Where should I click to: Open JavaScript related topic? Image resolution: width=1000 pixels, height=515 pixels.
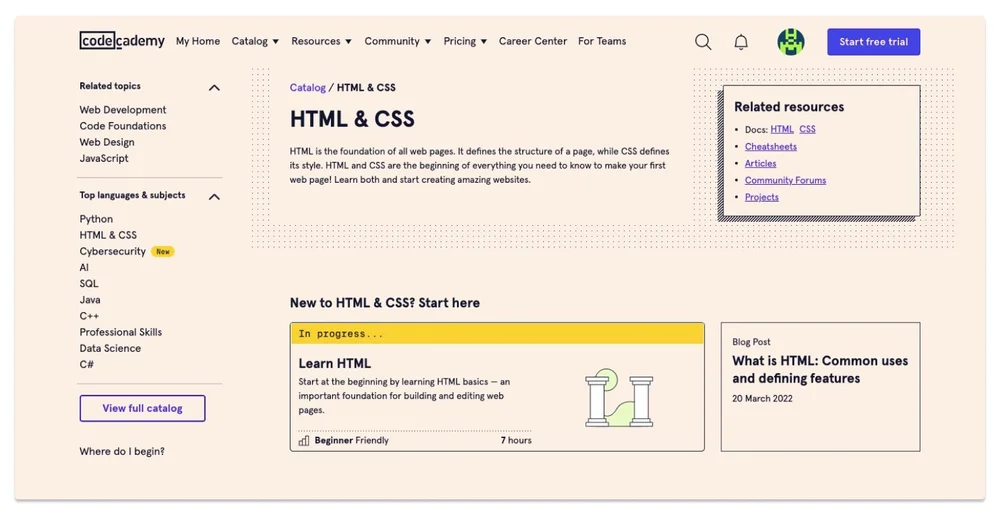click(x=103, y=158)
